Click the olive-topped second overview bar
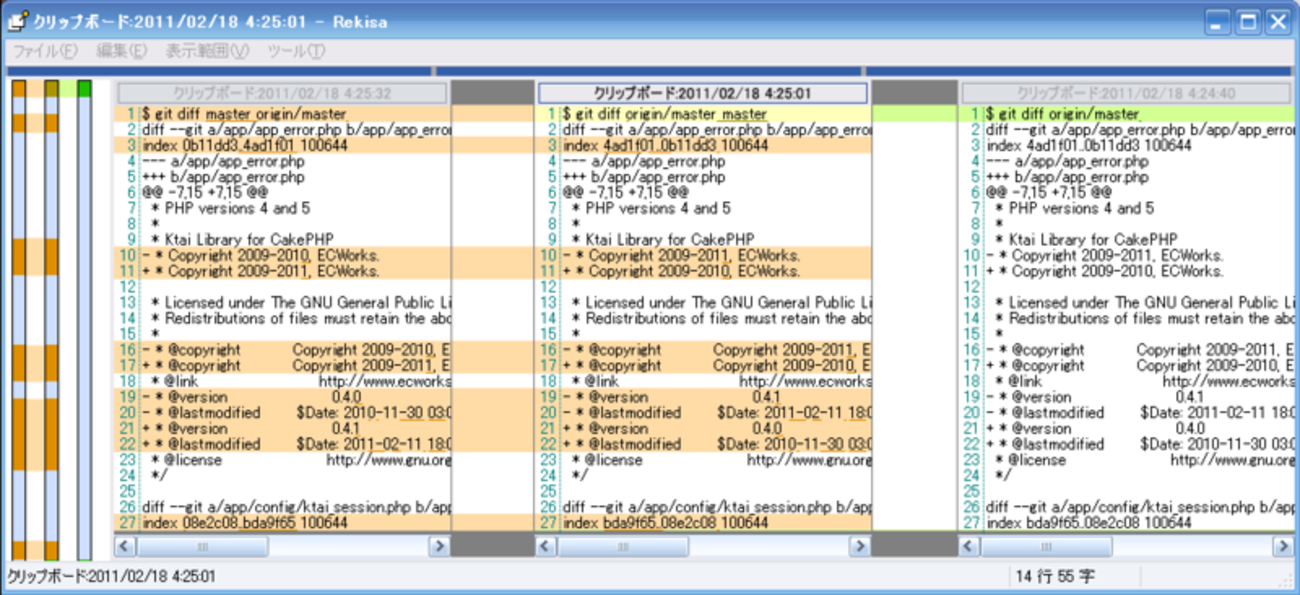This screenshot has height=595, width=1300. (x=52, y=320)
